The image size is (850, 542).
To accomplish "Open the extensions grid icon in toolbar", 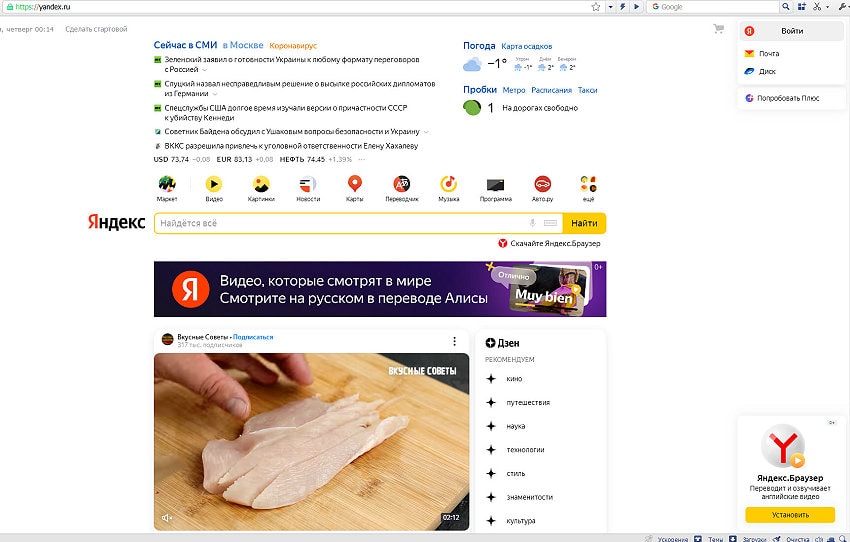I will click(x=802, y=7).
